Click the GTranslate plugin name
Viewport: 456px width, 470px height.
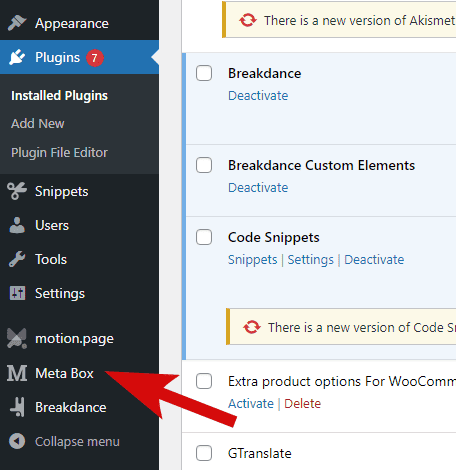[x=260, y=453]
